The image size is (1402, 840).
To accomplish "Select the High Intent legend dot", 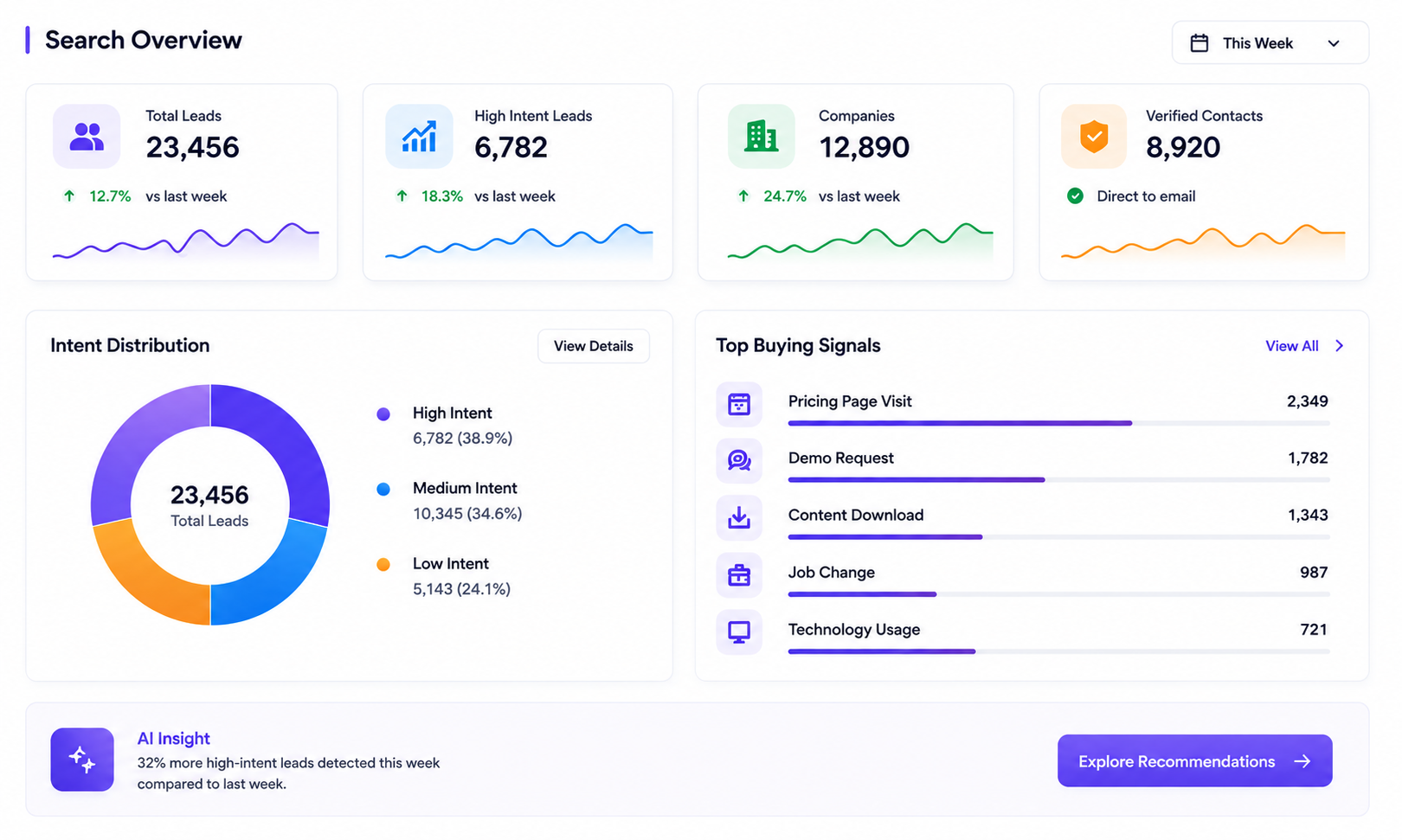I will (383, 414).
